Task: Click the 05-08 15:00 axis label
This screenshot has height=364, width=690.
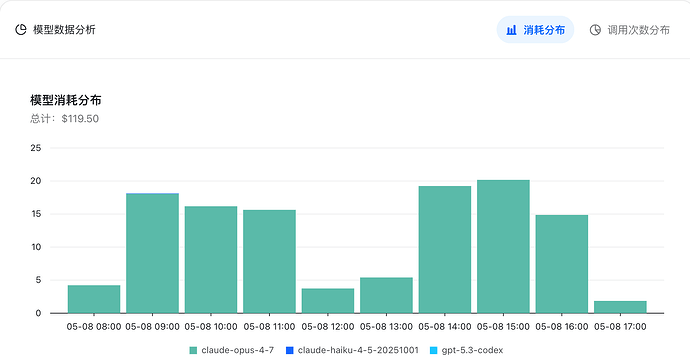Action: [503, 327]
